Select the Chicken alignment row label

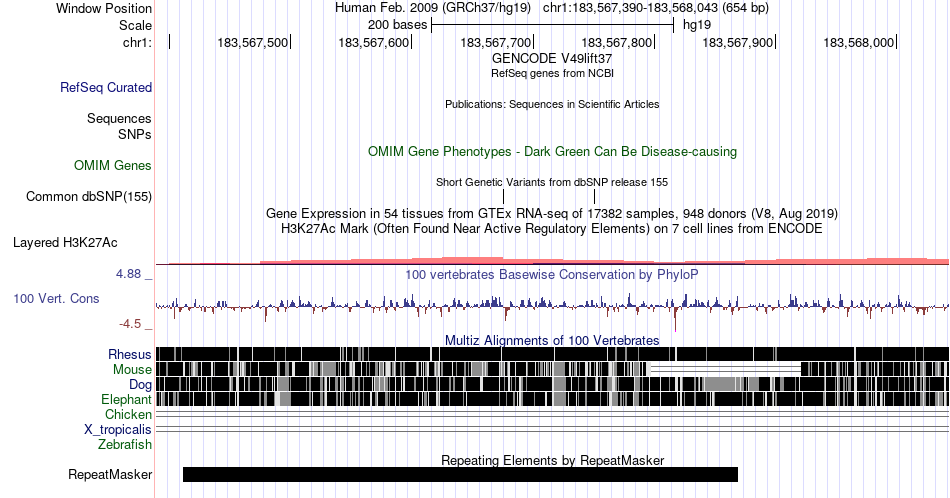pyautogui.click(x=128, y=414)
